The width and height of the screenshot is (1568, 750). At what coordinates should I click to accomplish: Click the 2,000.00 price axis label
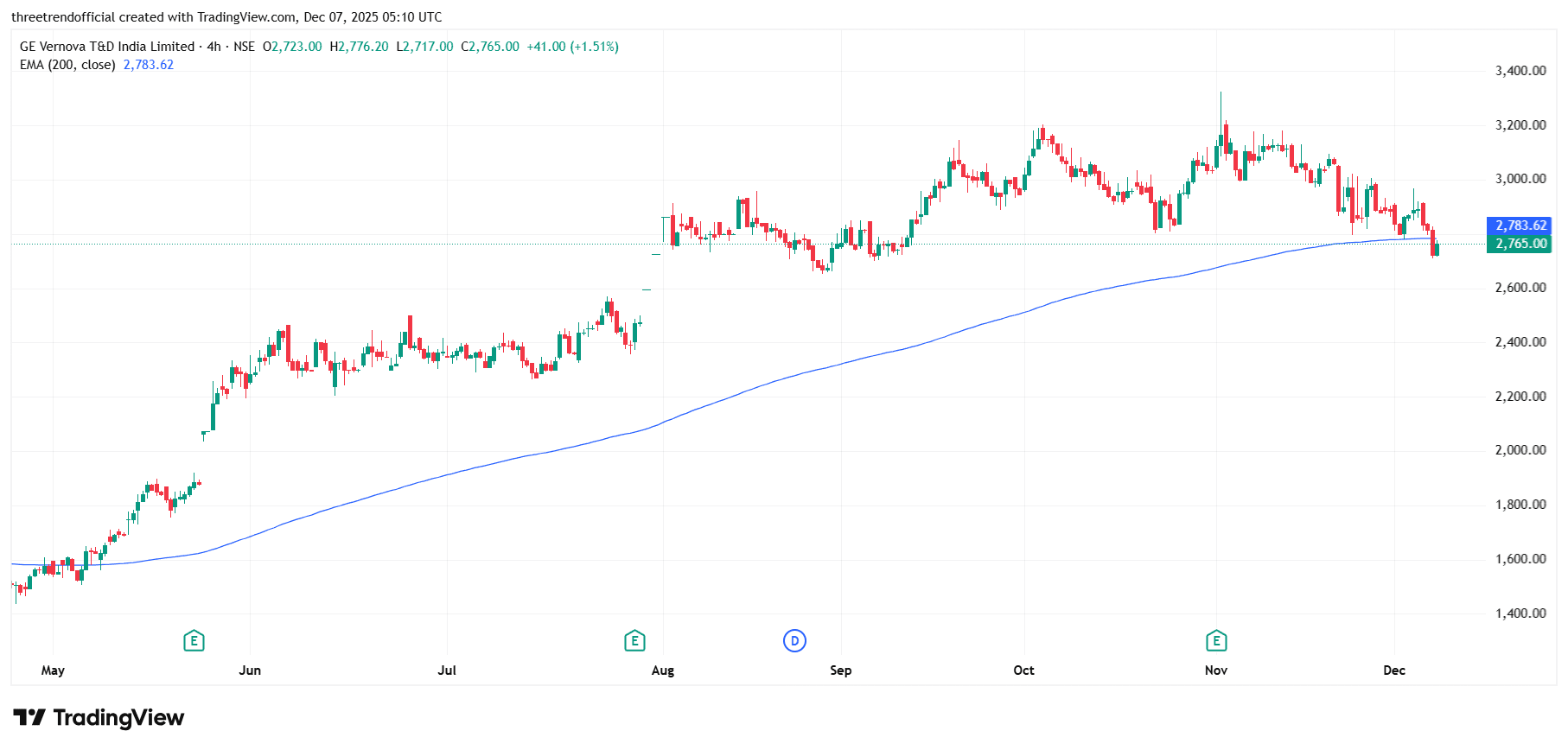(x=1520, y=450)
